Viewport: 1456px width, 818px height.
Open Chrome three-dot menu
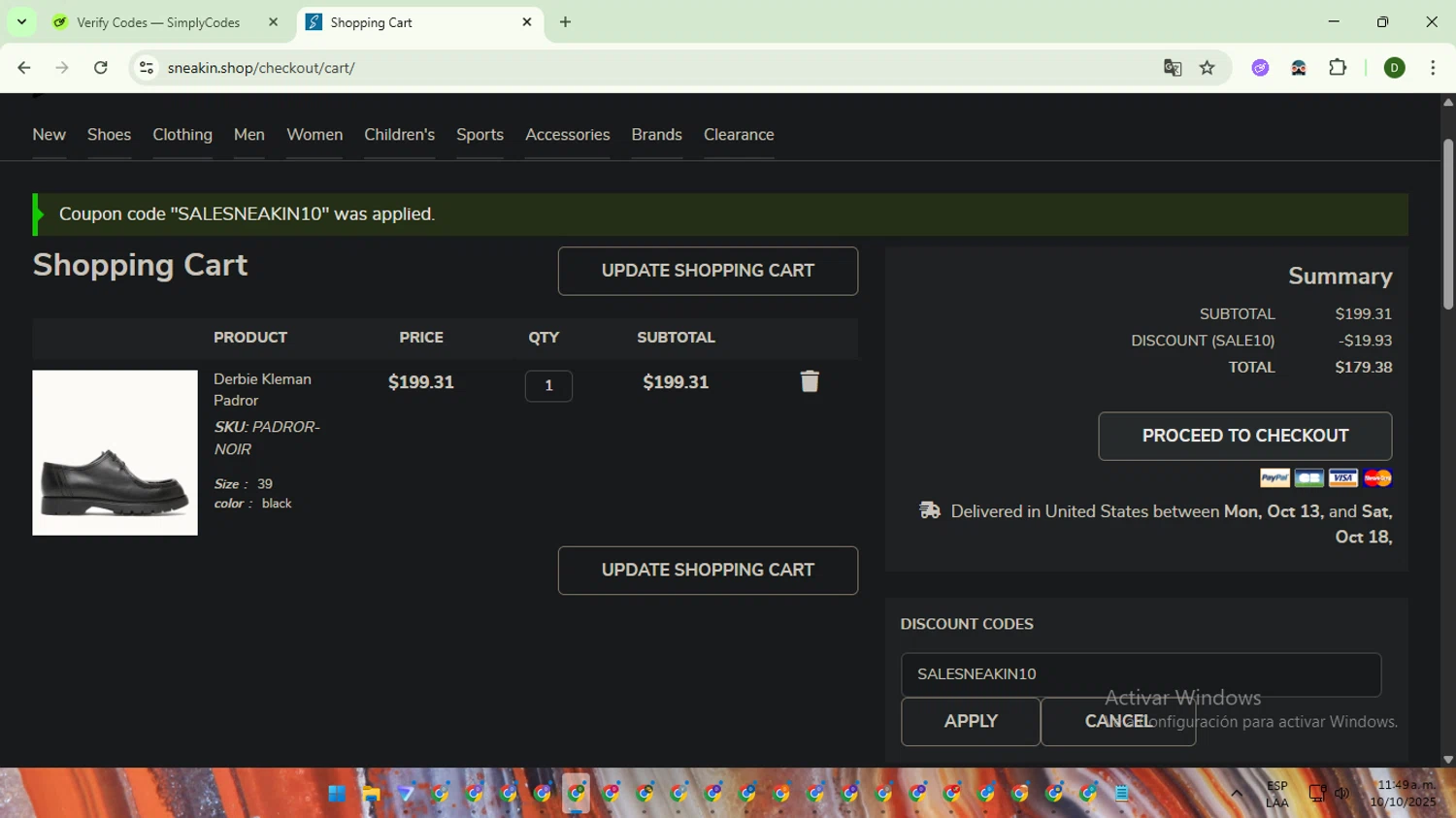click(x=1433, y=68)
